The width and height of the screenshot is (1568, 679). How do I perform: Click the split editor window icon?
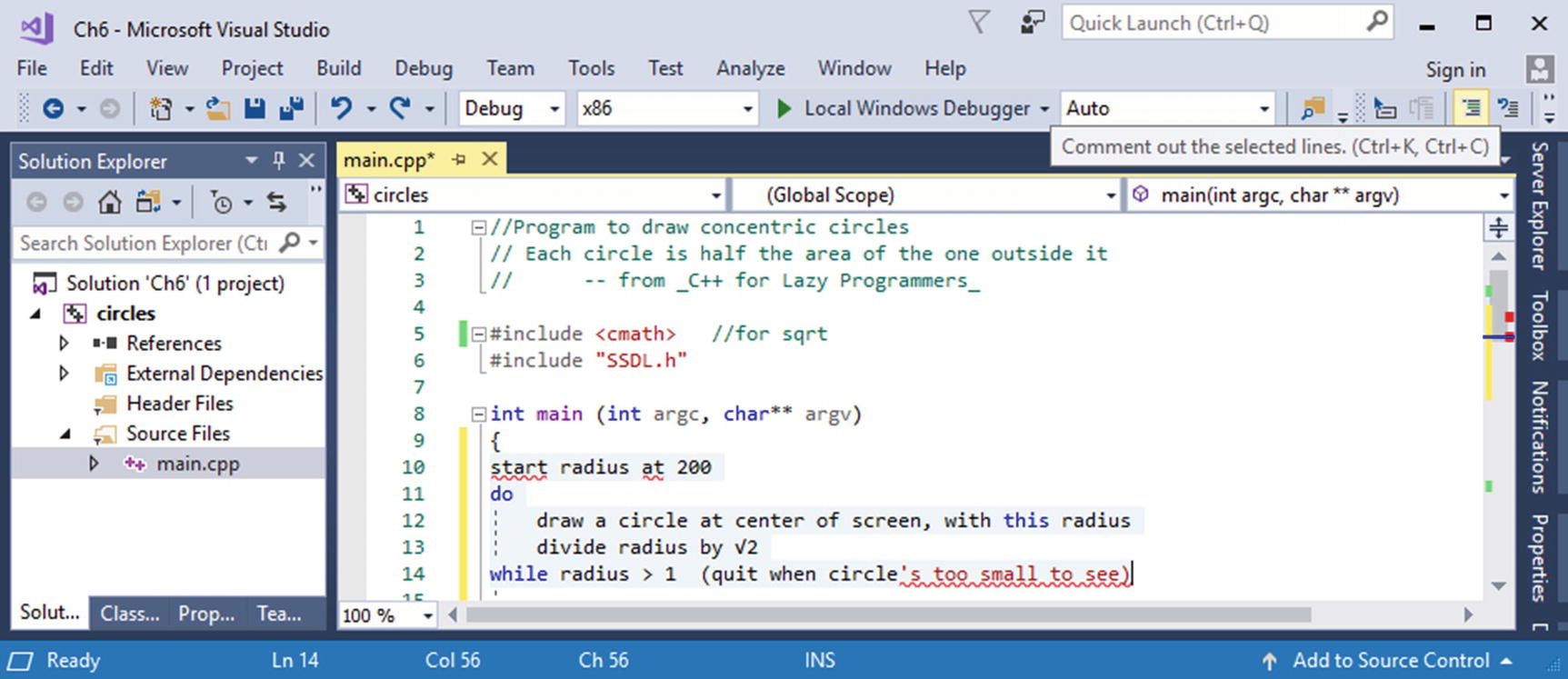pyautogui.click(x=1498, y=227)
